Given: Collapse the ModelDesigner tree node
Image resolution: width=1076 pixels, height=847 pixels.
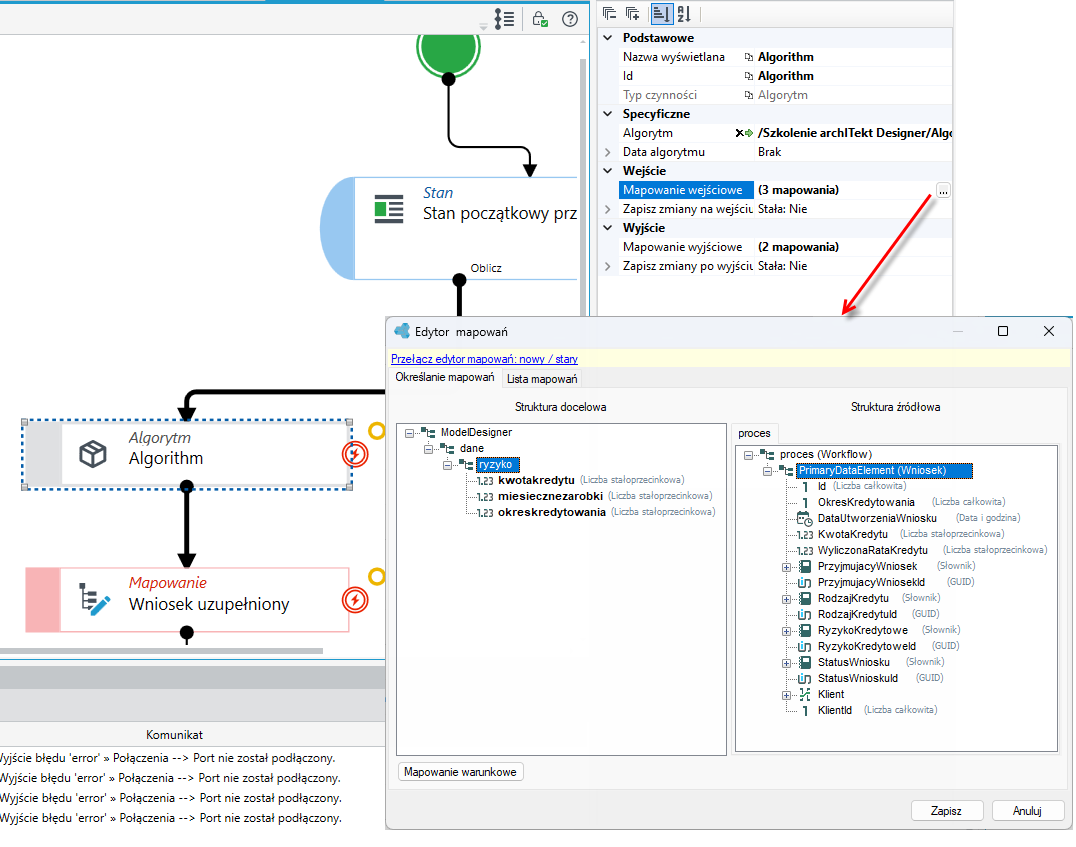Looking at the screenshot, I should click(x=410, y=433).
